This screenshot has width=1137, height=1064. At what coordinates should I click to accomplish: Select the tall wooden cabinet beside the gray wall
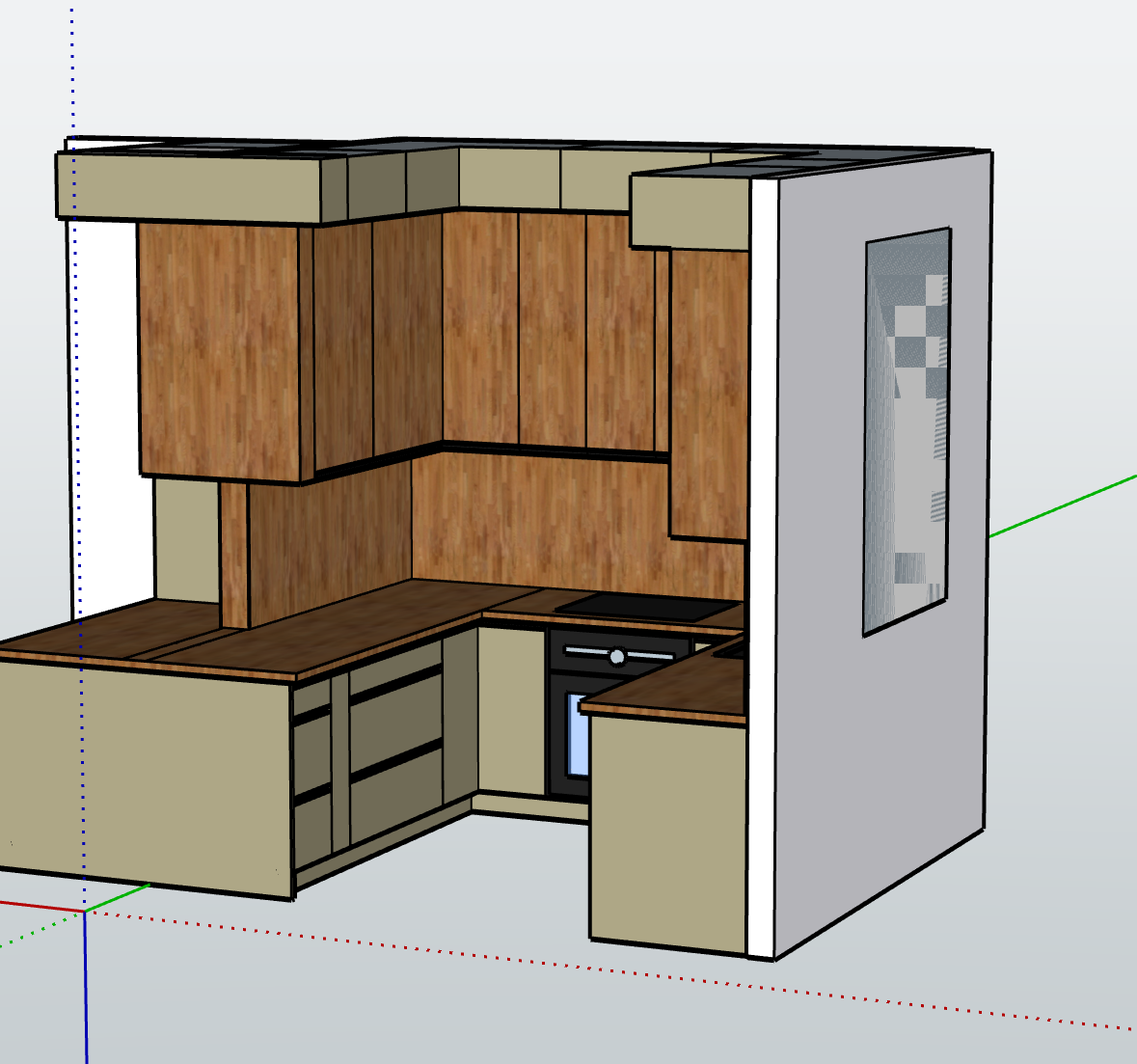709,396
